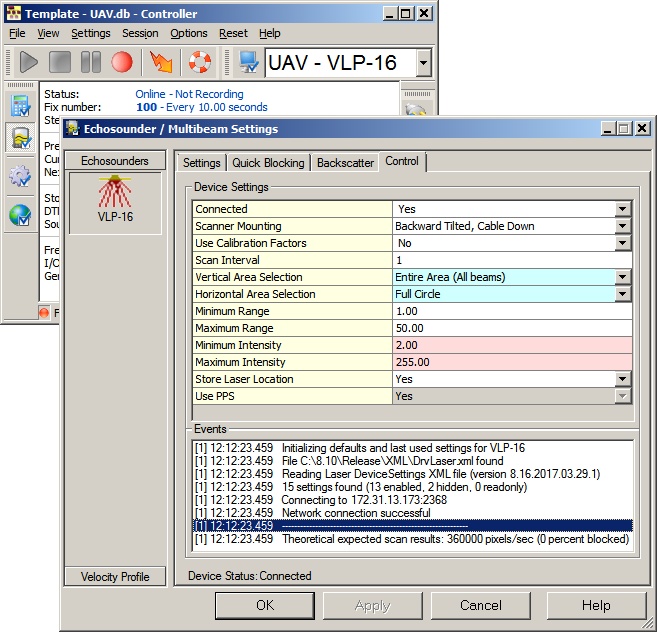Click the Echosounder Settings window title icon
Image resolution: width=658 pixels, height=633 pixels.
(72, 128)
